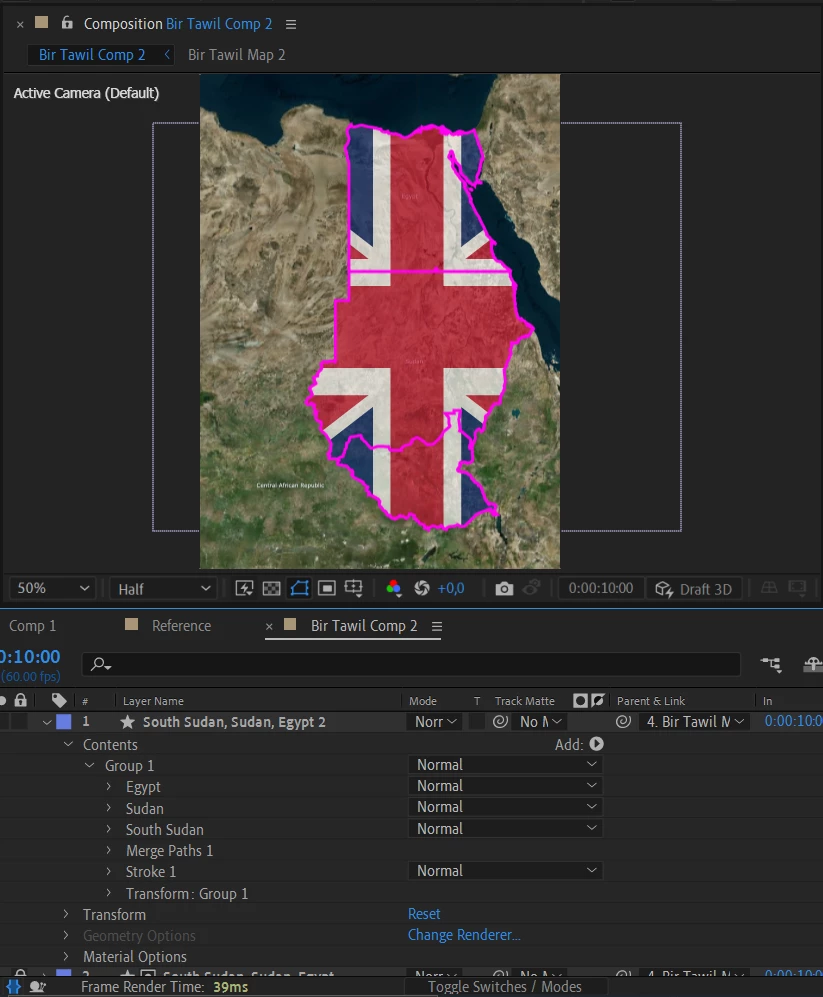Click the label tag column header icon
Screen dimensions: 823x997
tap(59, 701)
